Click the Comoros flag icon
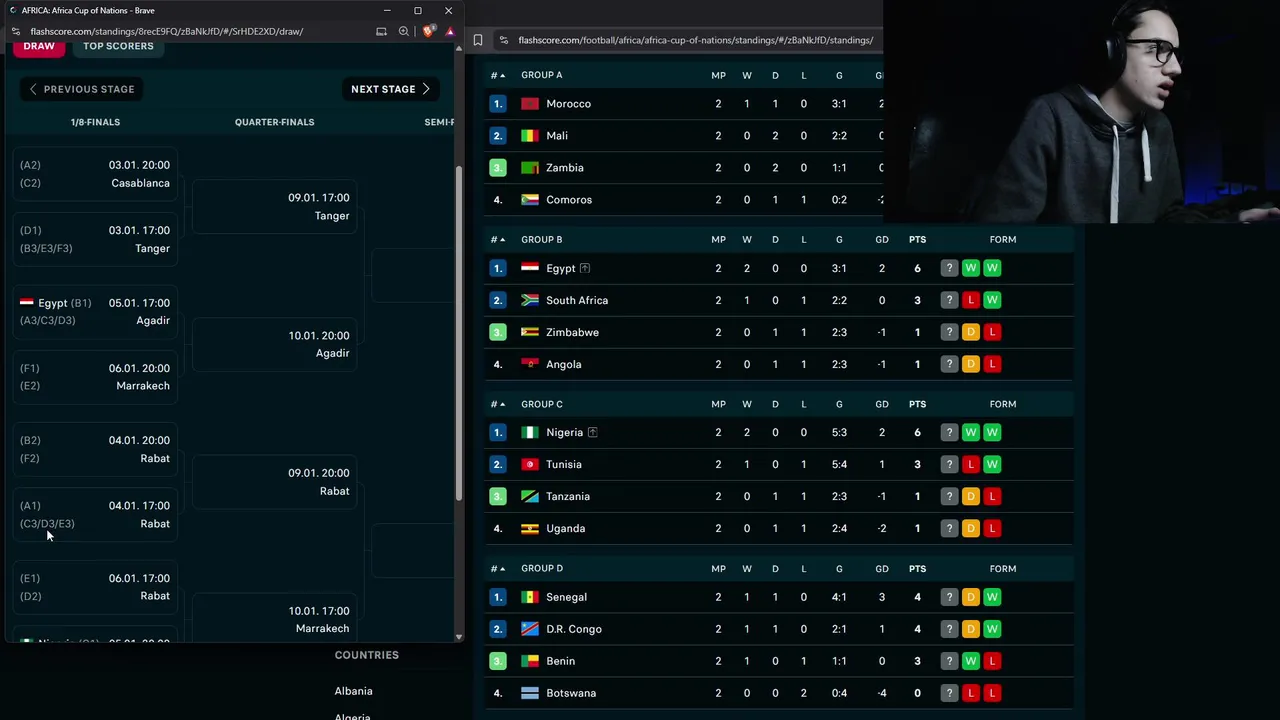1280x720 pixels. [x=530, y=200]
